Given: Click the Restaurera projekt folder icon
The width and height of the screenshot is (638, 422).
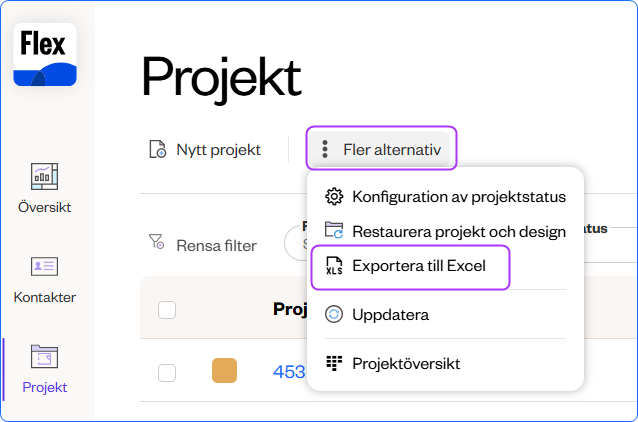Looking at the screenshot, I should [335, 231].
